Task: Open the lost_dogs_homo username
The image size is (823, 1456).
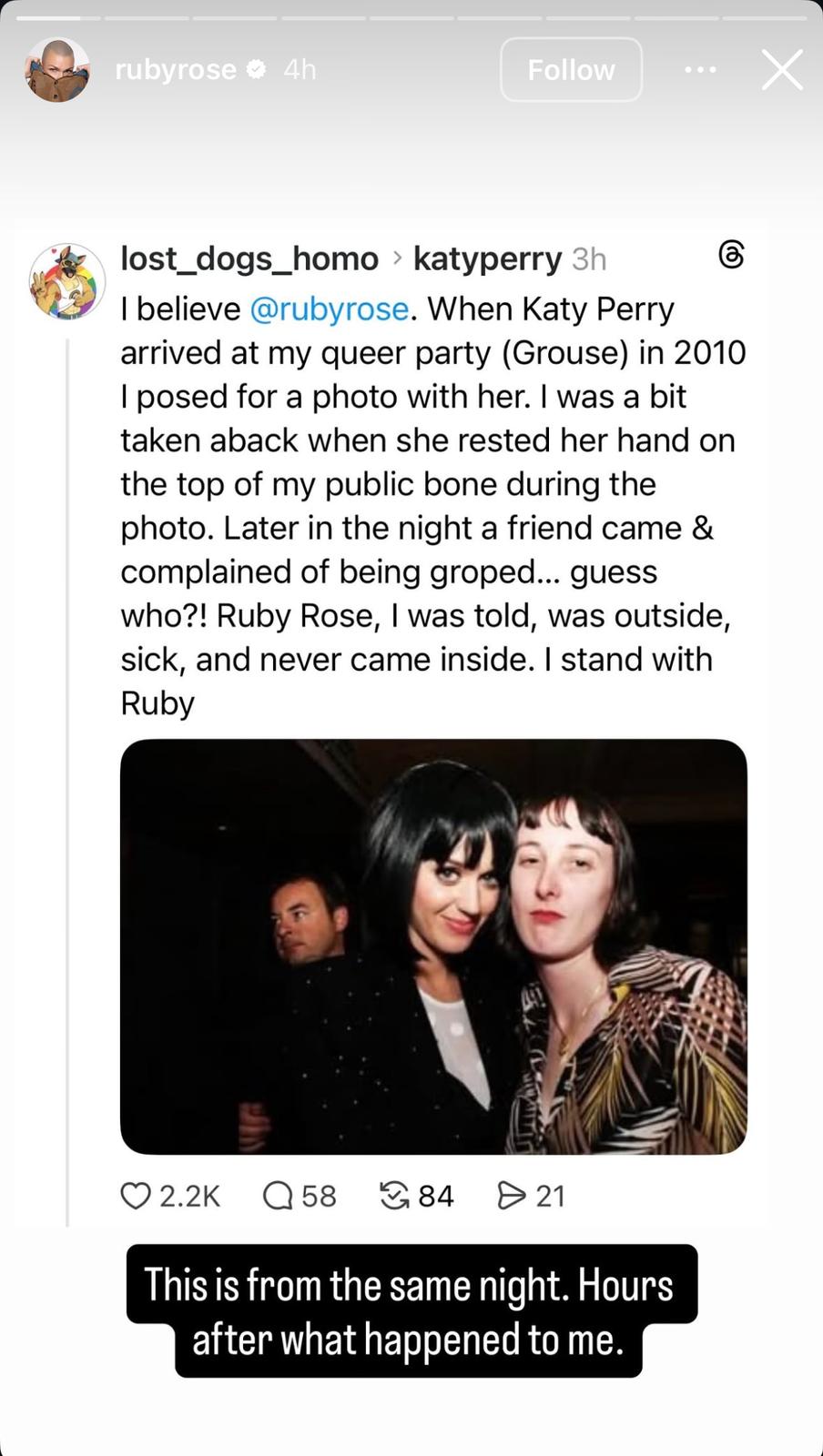Action: coord(249,258)
